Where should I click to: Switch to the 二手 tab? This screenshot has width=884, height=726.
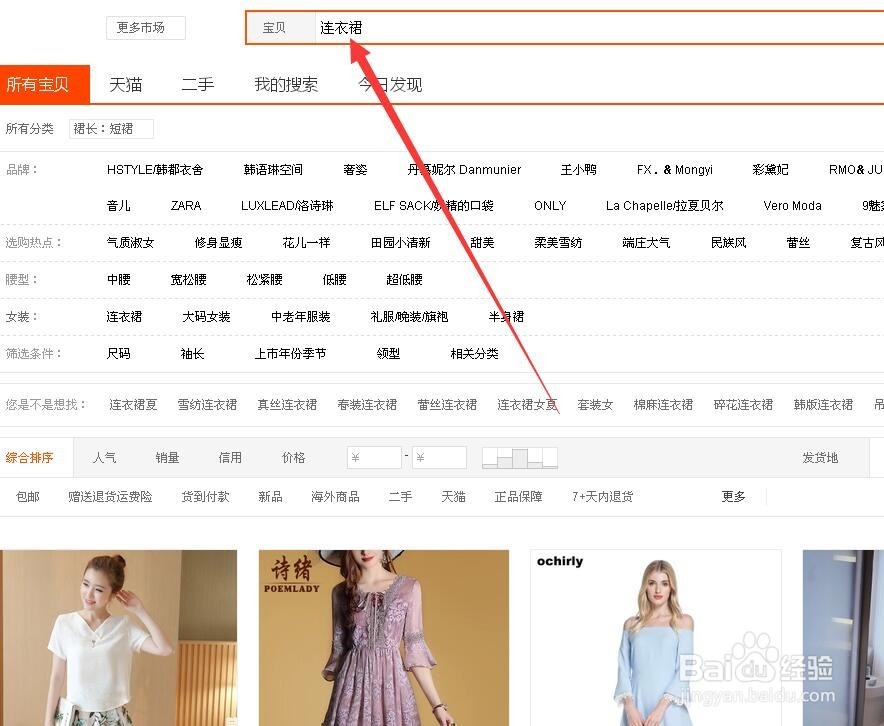pyautogui.click(x=198, y=85)
